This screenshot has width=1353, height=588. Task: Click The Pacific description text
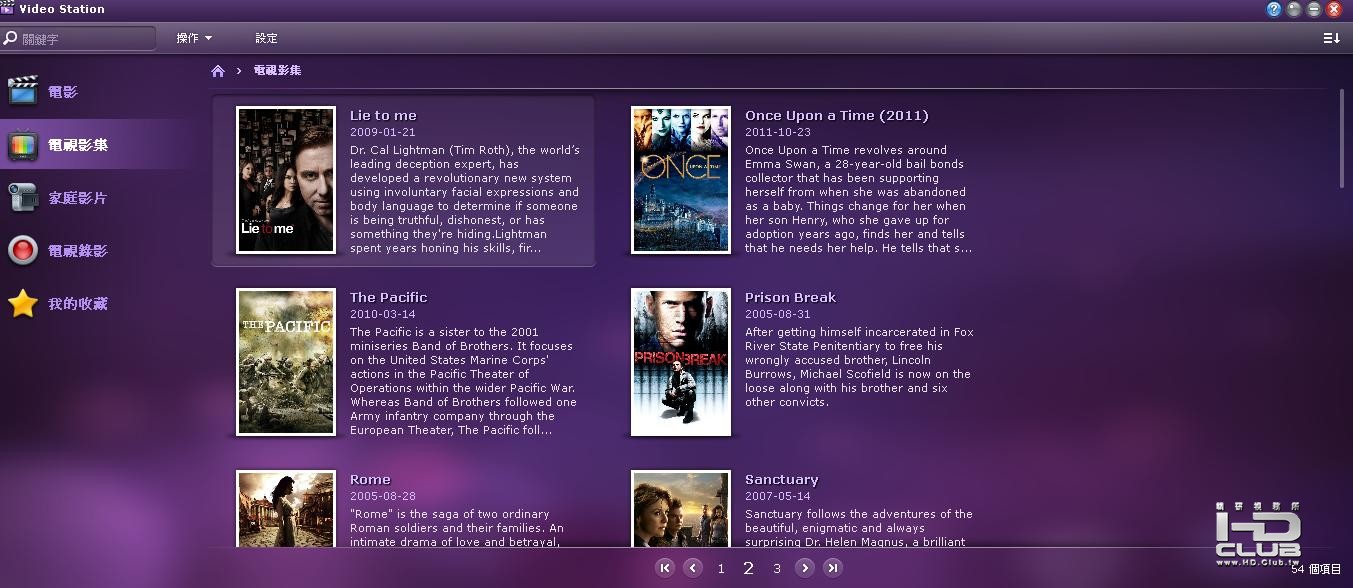click(x=463, y=381)
